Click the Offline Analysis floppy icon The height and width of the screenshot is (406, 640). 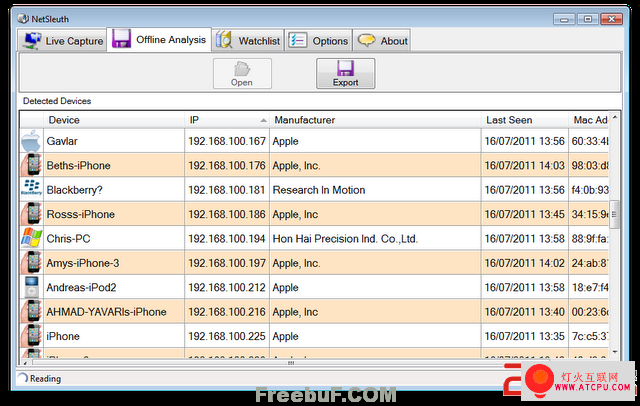121,39
